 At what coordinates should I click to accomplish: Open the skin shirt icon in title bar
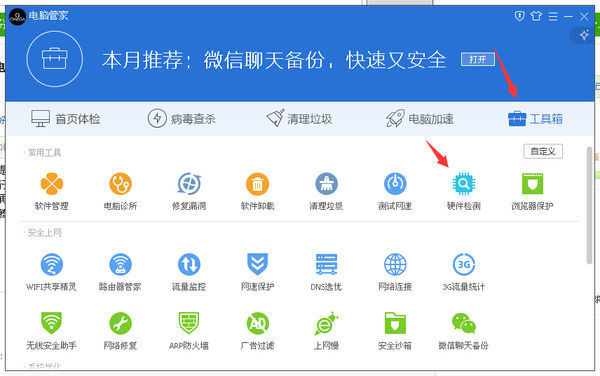pyautogui.click(x=536, y=16)
